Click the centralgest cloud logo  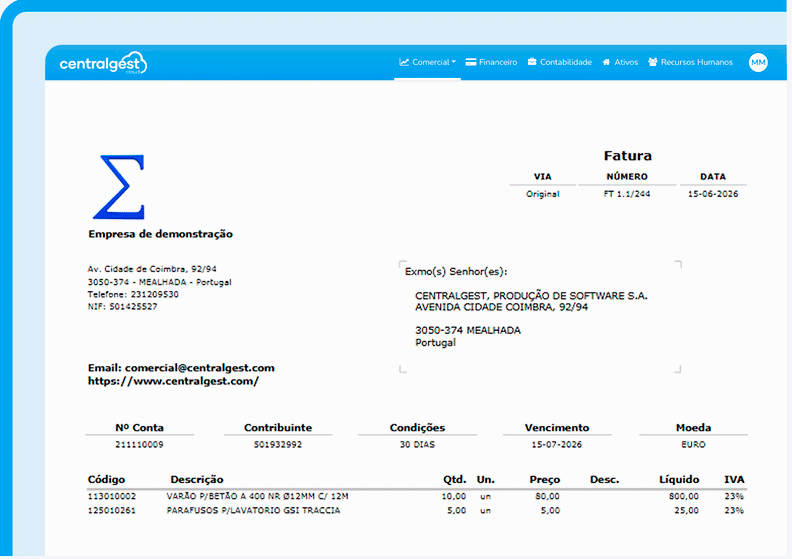103,64
